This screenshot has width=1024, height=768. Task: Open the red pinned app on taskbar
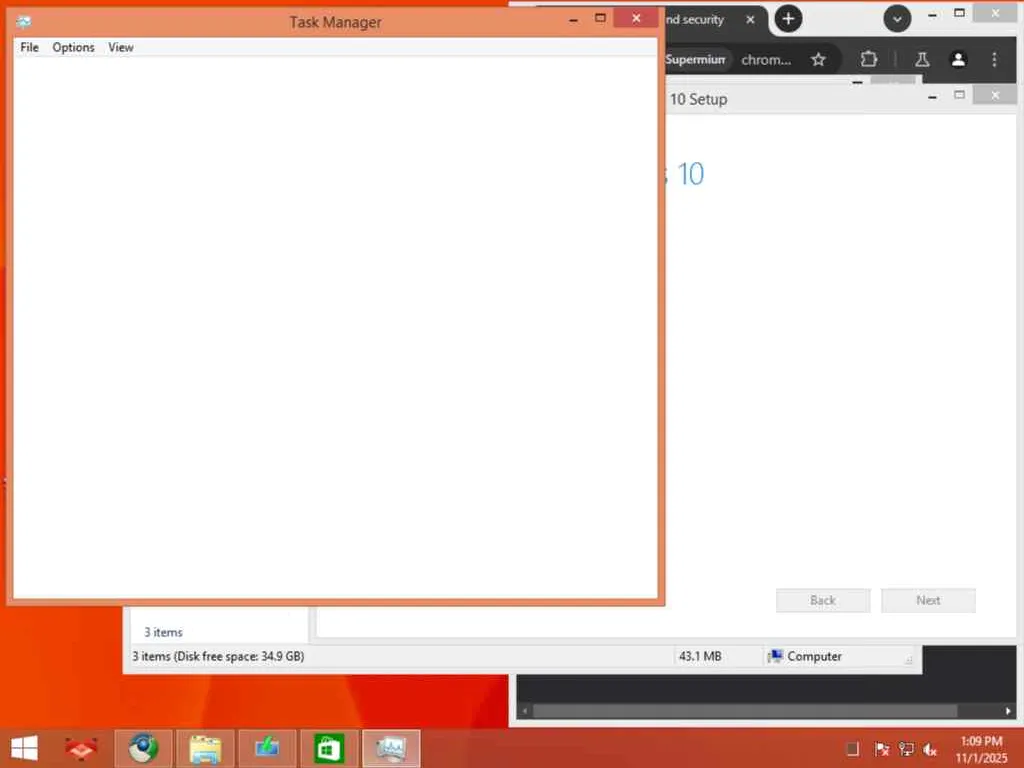pos(81,748)
